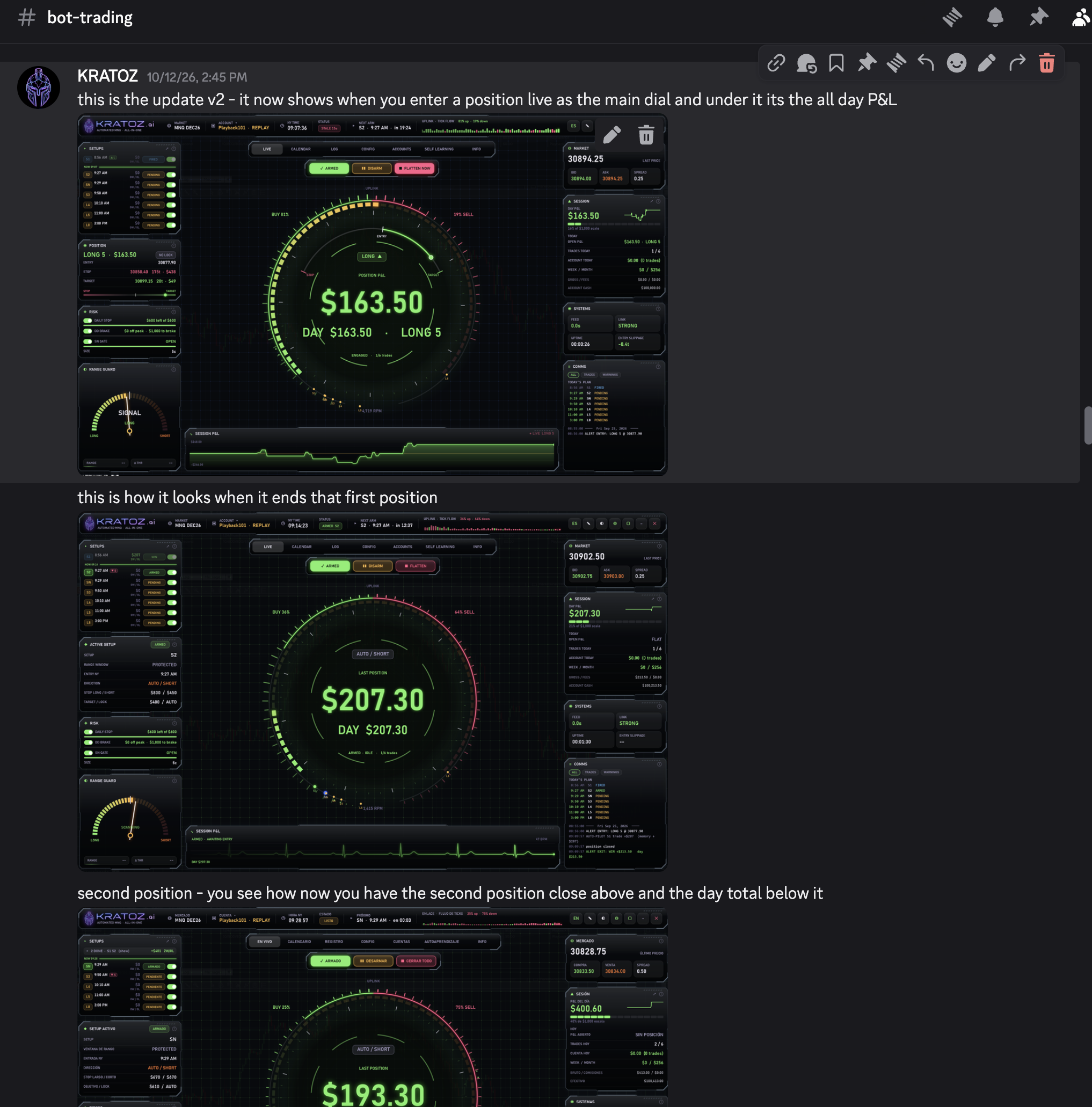Click the hash icon beside bot-trading
The width and height of the screenshot is (1092, 1107).
tap(26, 17)
